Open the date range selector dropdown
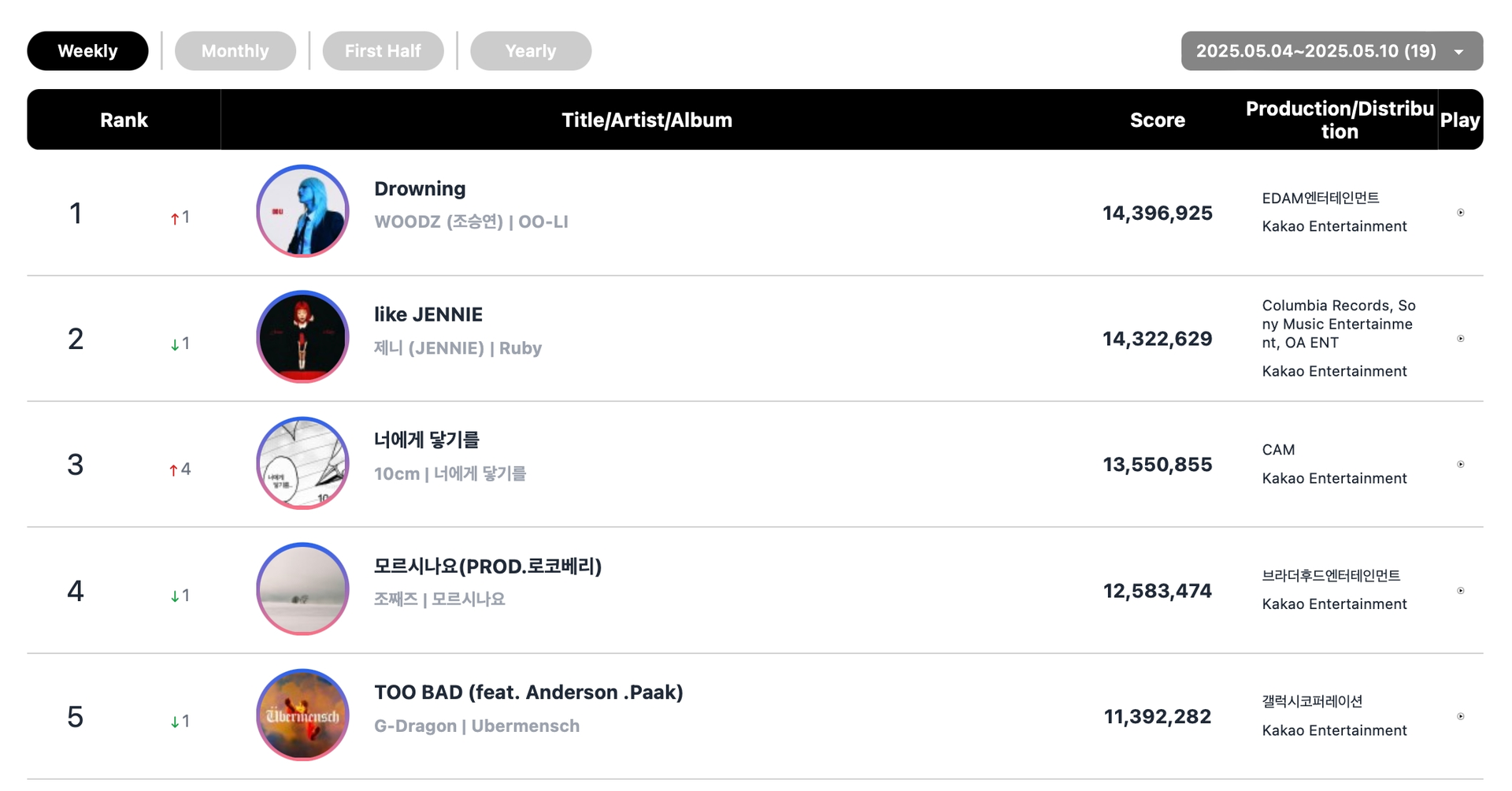Viewport: 1512px width, 791px height. [1332, 50]
